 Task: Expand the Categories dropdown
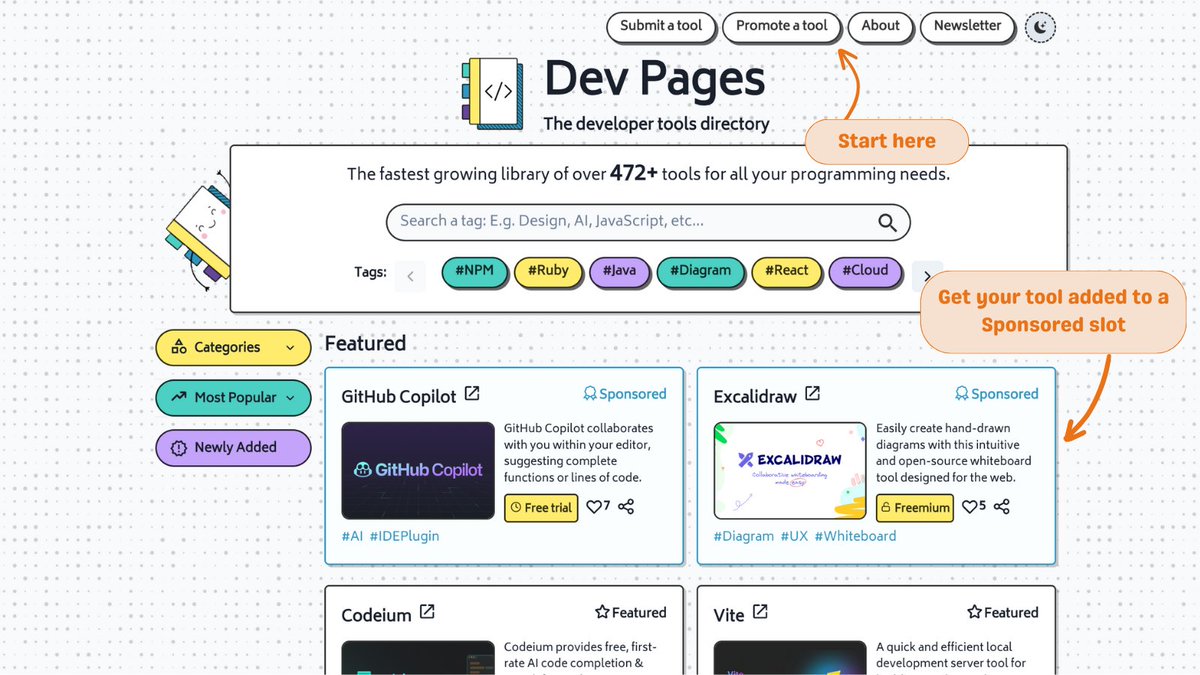click(233, 348)
